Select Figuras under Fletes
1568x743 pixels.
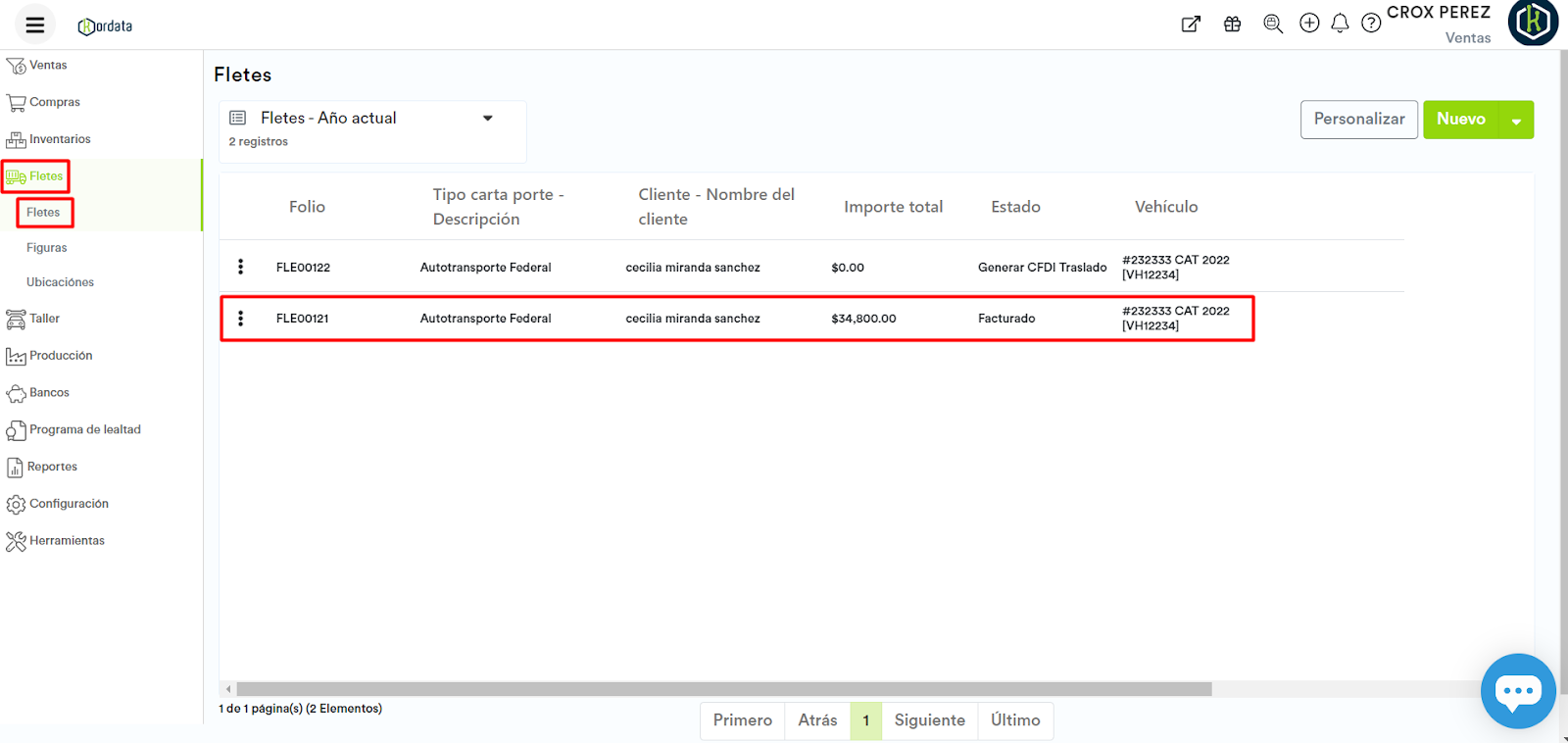(47, 248)
